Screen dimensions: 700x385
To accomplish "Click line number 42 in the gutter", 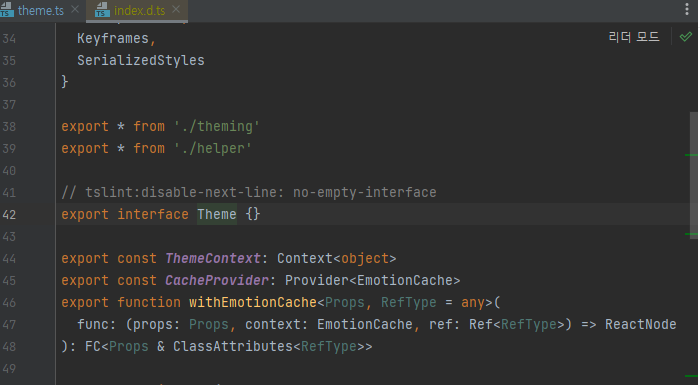I will point(9,215).
